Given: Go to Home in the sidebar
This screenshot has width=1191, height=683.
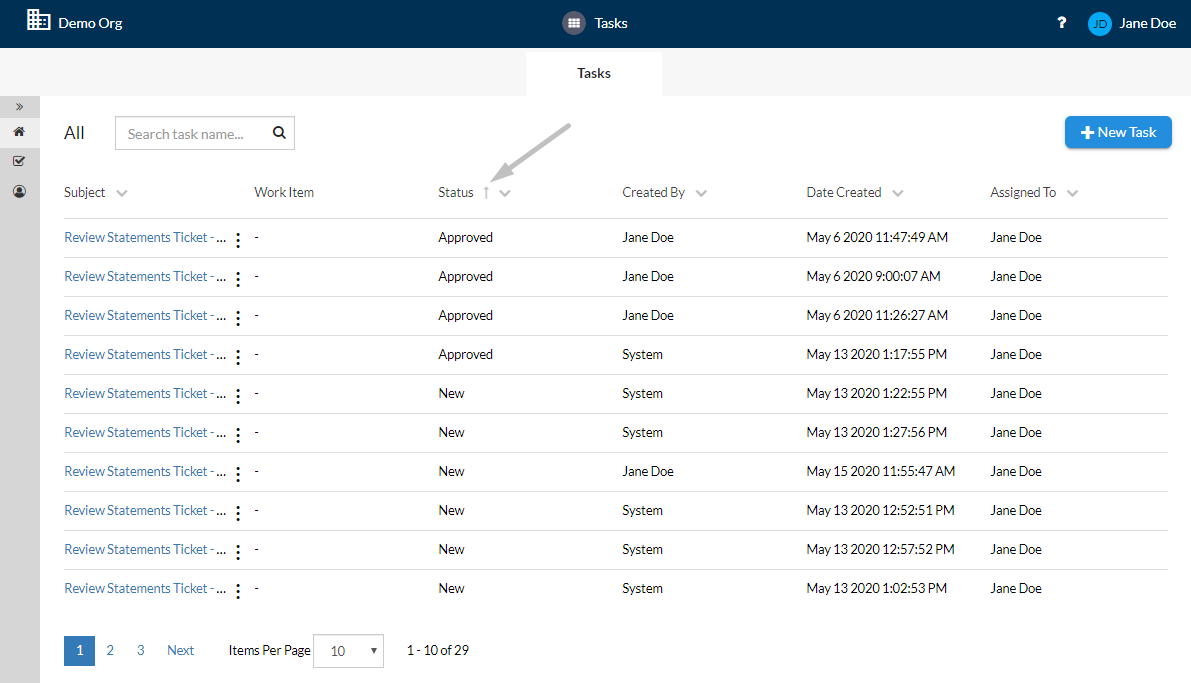Looking at the screenshot, I should [x=20, y=132].
